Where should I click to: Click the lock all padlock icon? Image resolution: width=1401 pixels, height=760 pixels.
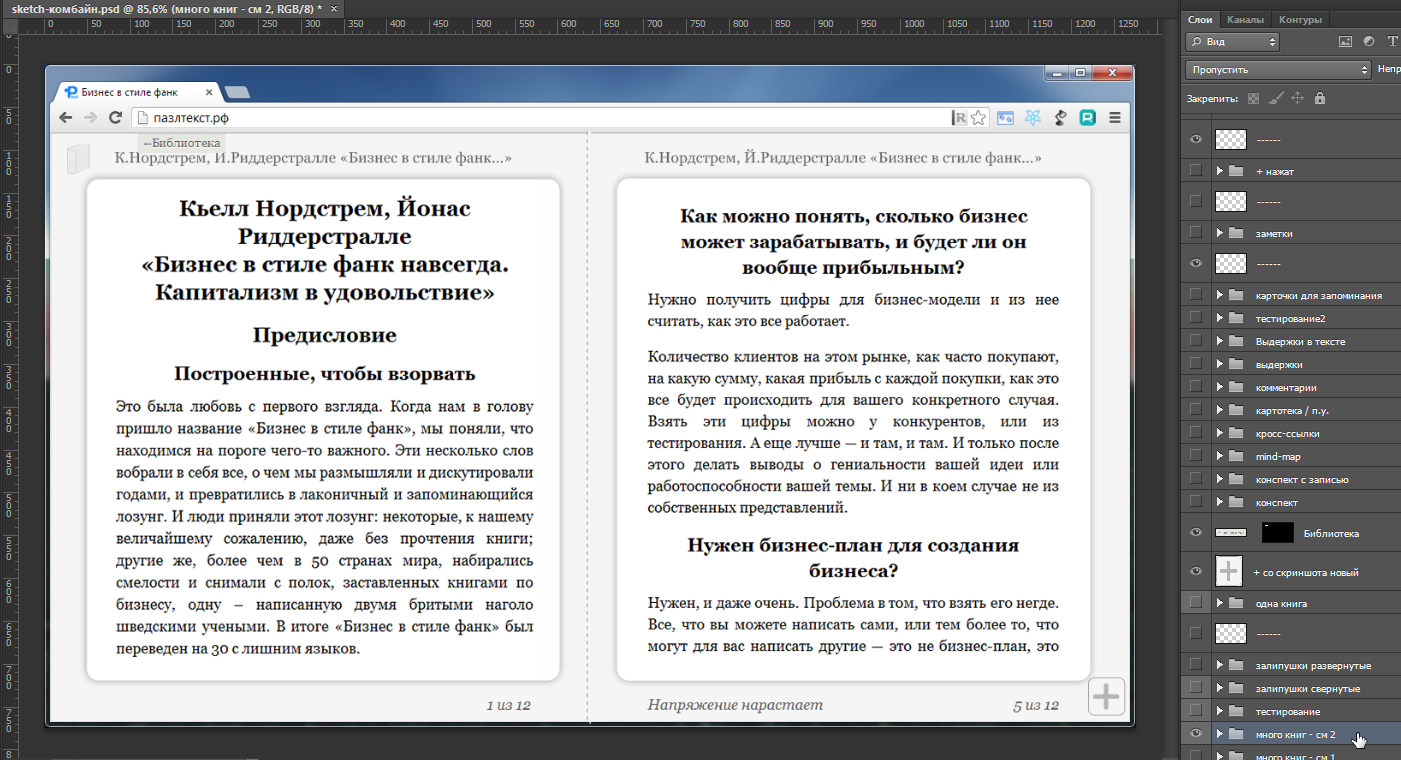coord(1320,98)
